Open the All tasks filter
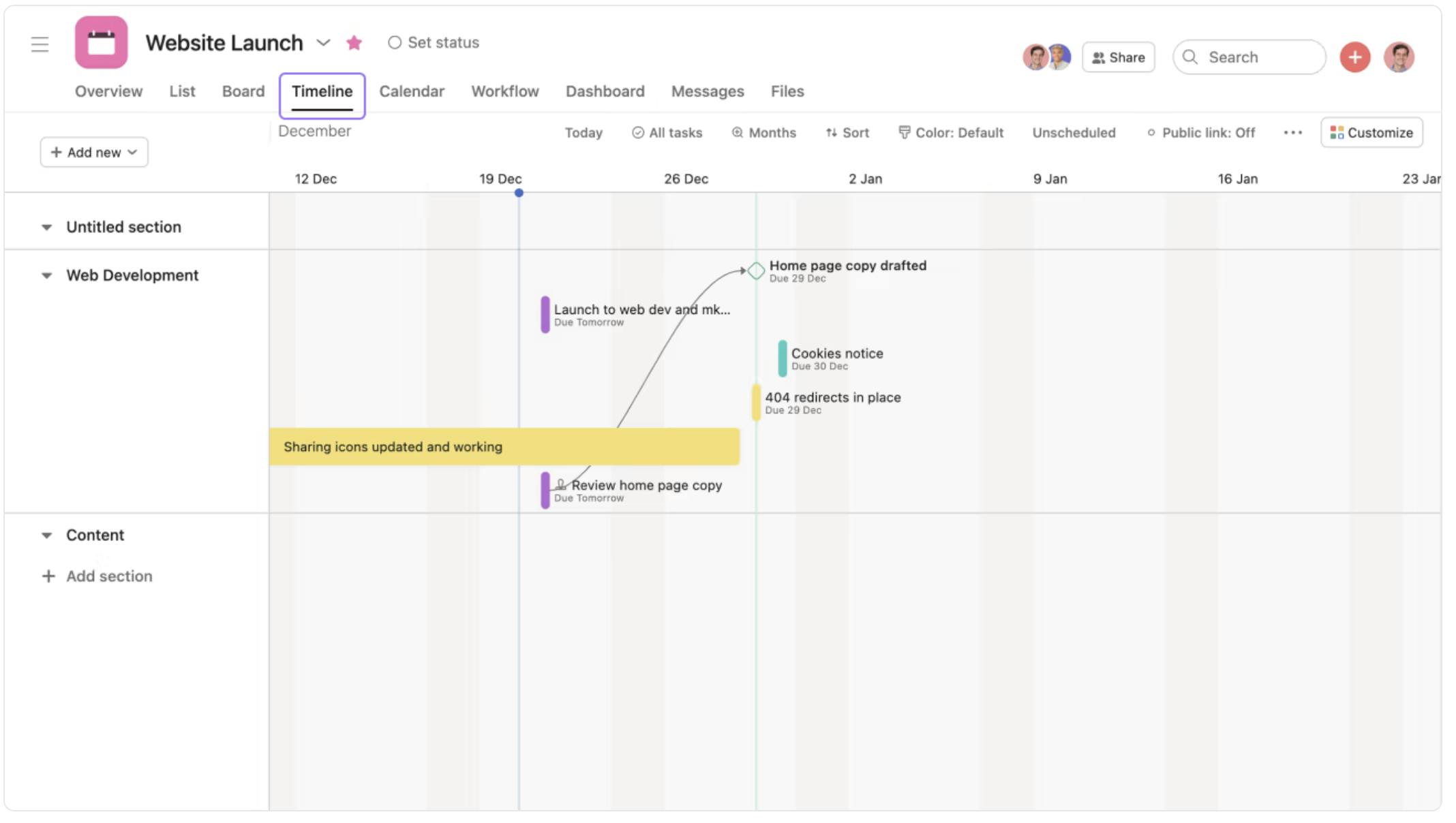The image size is (1456, 823). point(667,133)
